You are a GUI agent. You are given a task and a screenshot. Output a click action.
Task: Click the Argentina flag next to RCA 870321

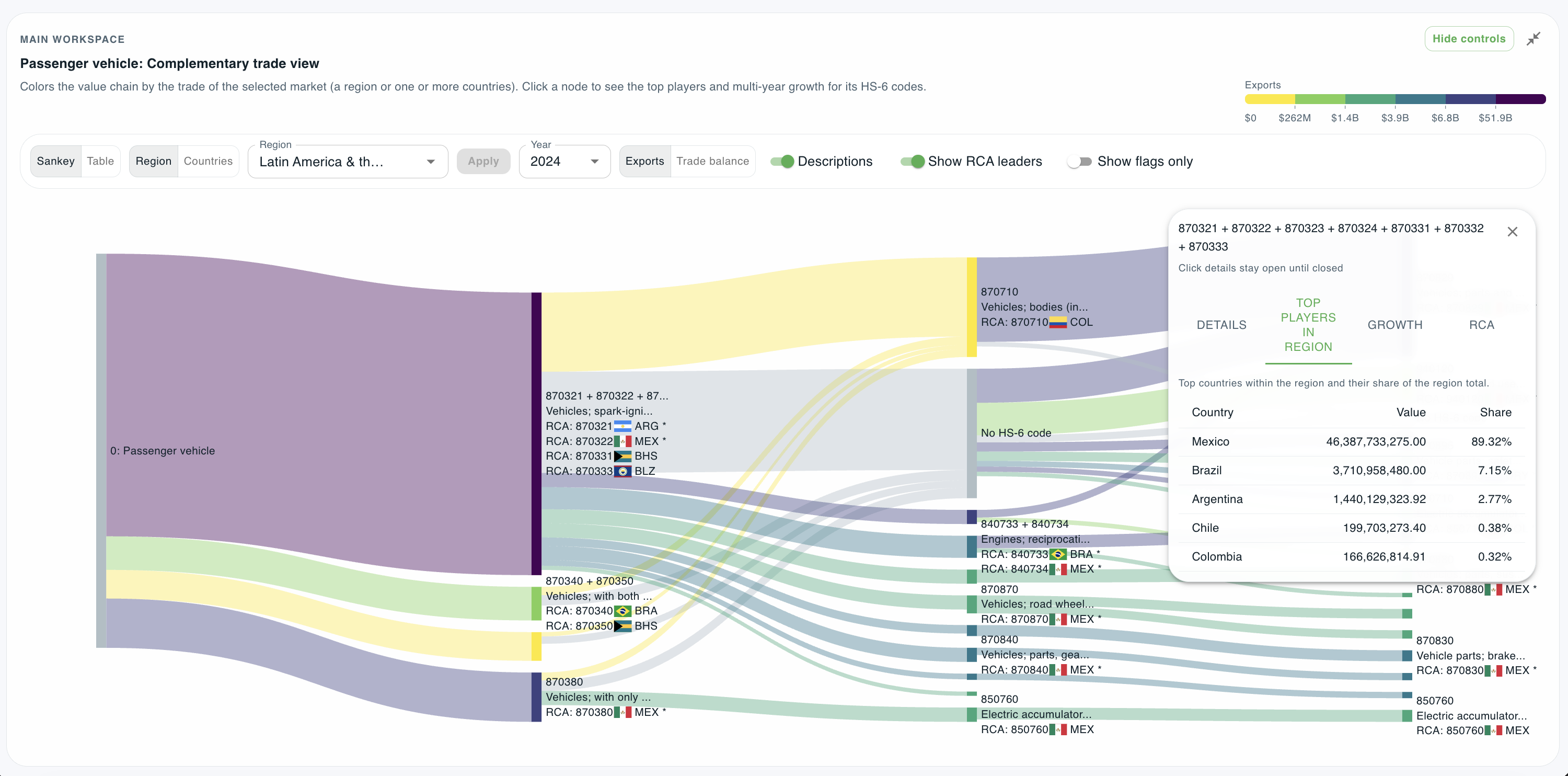(622, 426)
